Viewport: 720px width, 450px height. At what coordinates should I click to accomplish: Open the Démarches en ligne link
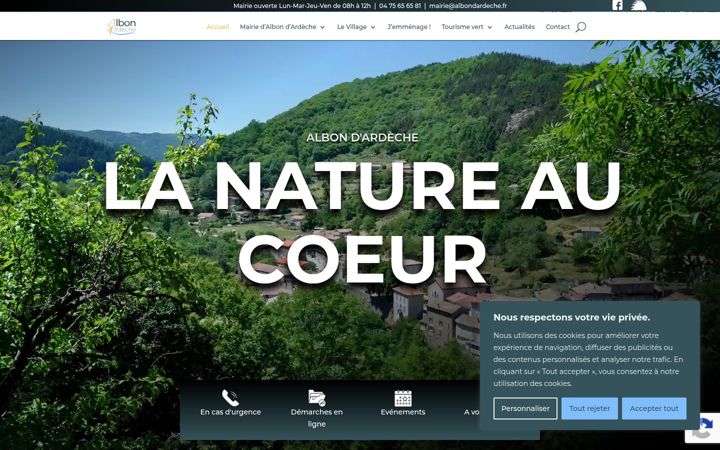pos(316,418)
